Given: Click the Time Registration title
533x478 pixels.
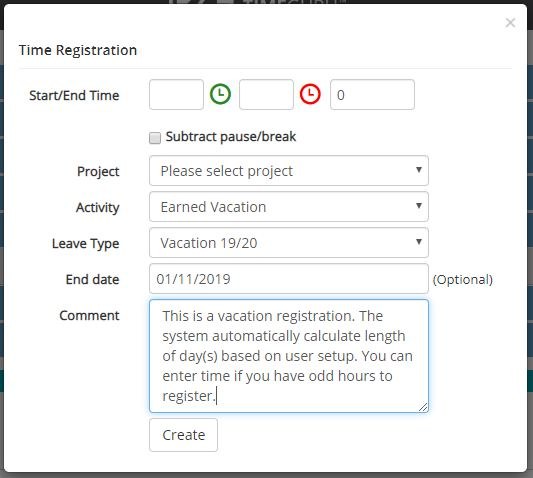Looking at the screenshot, I should click(x=78, y=50).
